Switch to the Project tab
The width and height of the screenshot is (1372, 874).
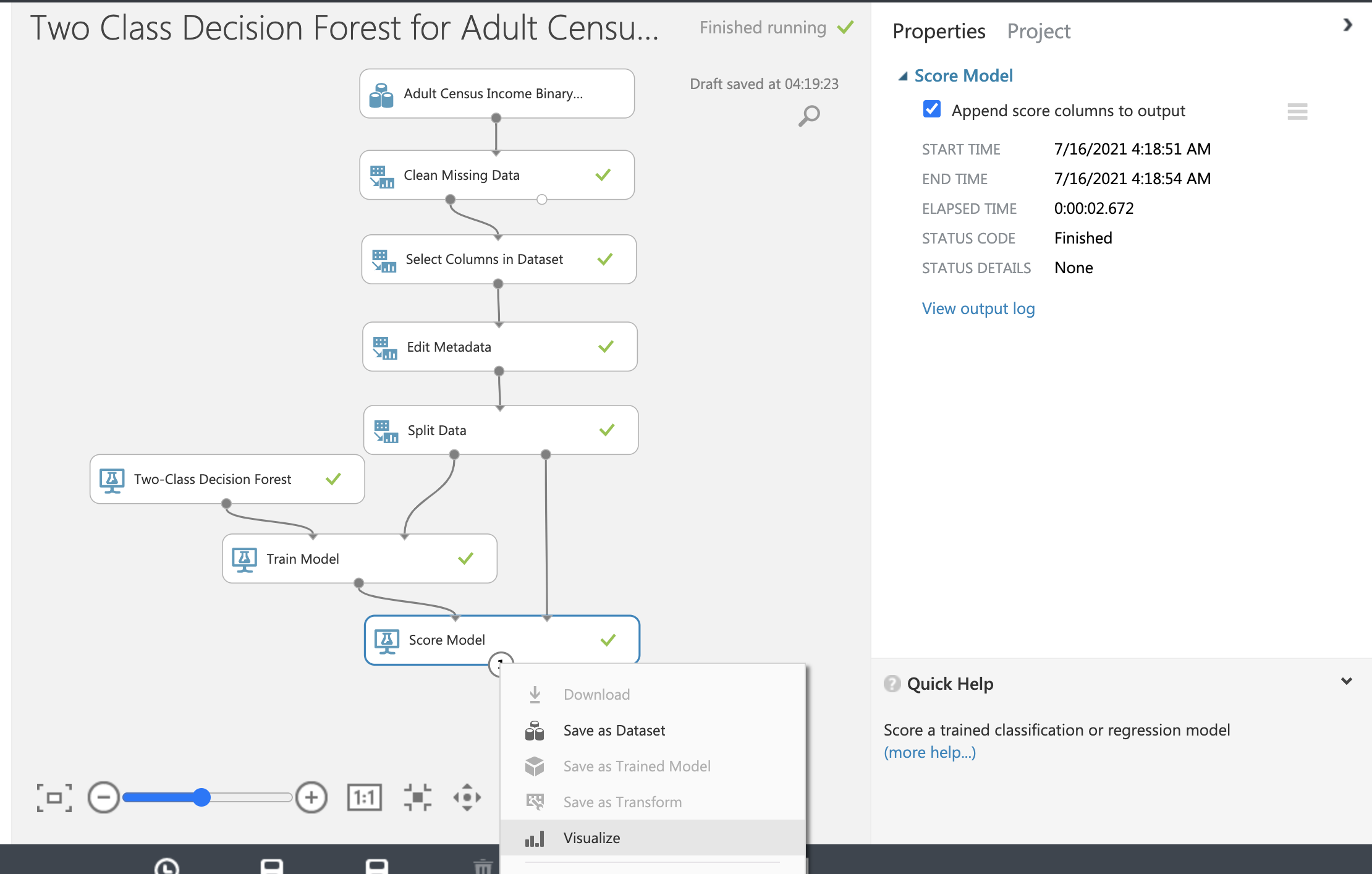[x=1039, y=31]
